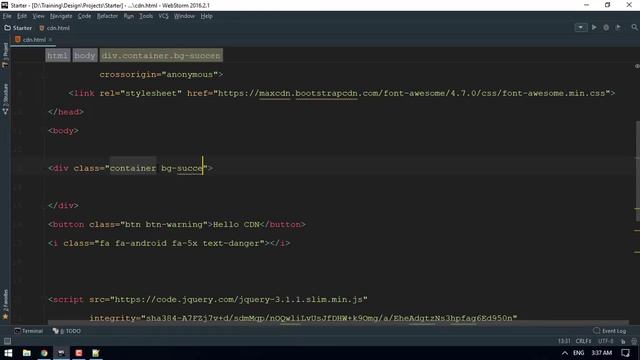Viewport: 640px width, 360px height.
Task: Open the Windows Start menu
Action: (x=8, y=353)
